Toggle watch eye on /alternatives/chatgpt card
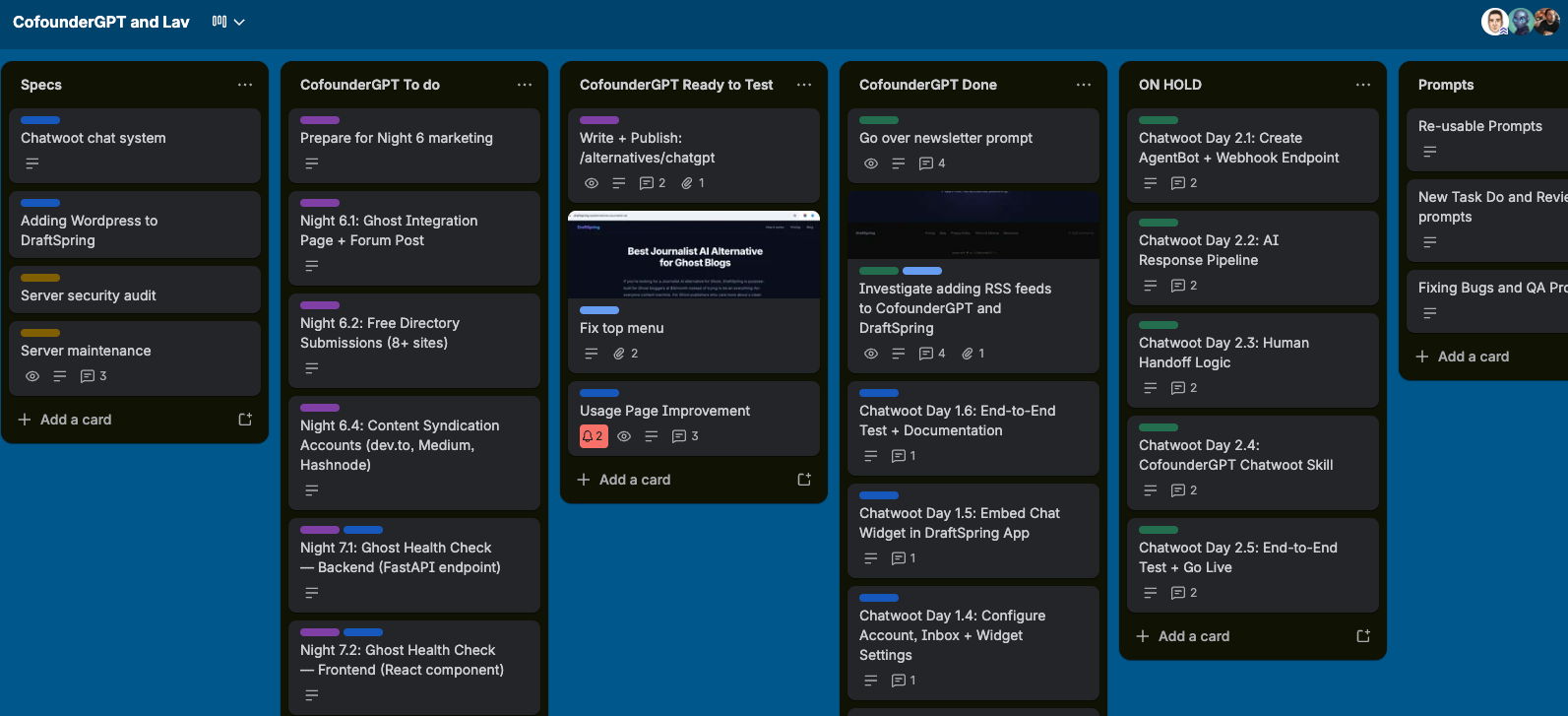This screenshot has width=1568, height=716. (592, 183)
